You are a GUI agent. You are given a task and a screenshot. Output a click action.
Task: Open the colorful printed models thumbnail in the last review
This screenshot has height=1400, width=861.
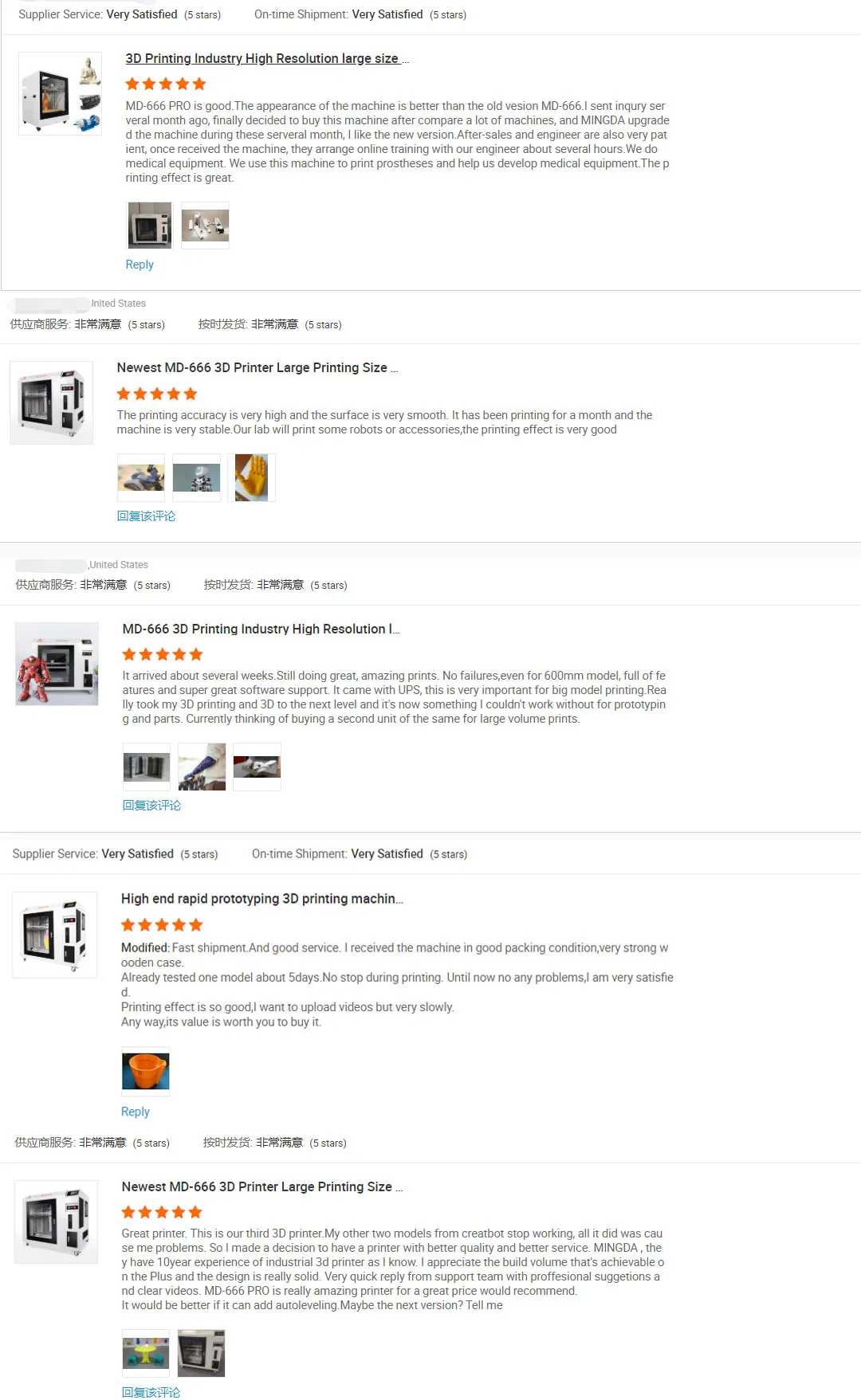(146, 1353)
